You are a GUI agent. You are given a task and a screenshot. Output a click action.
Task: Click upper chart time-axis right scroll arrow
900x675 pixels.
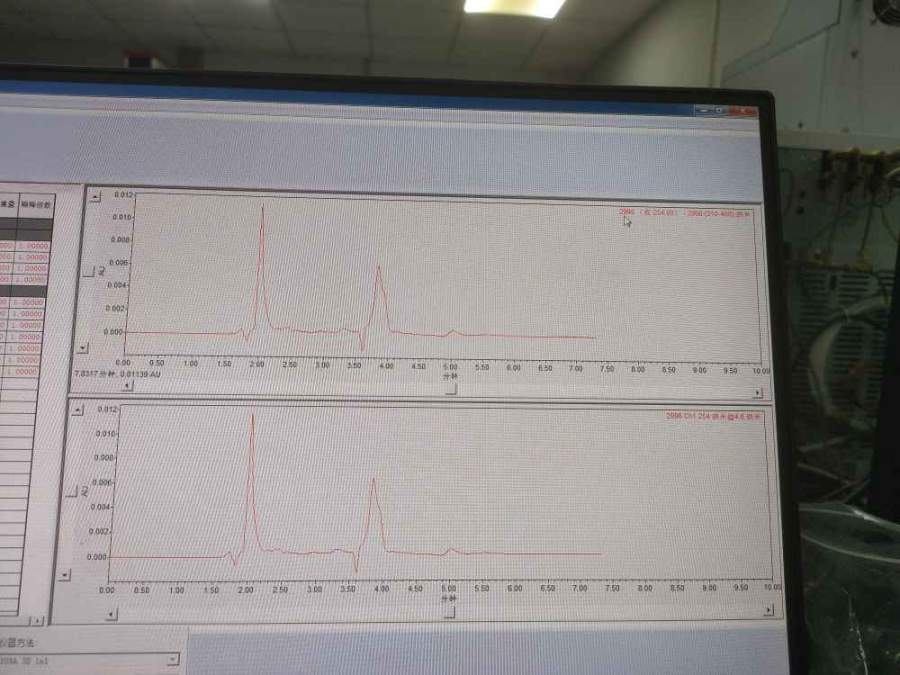(758, 393)
